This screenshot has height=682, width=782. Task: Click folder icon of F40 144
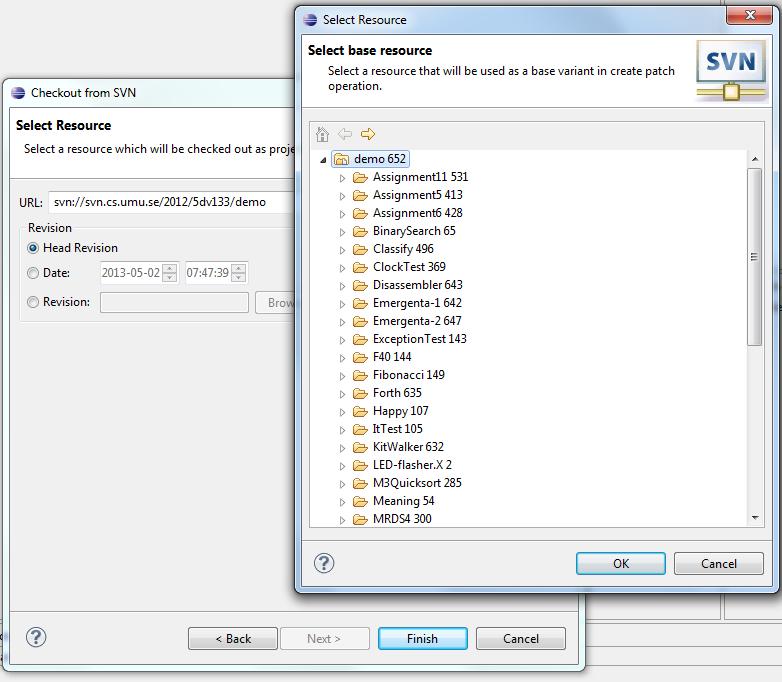coord(360,357)
